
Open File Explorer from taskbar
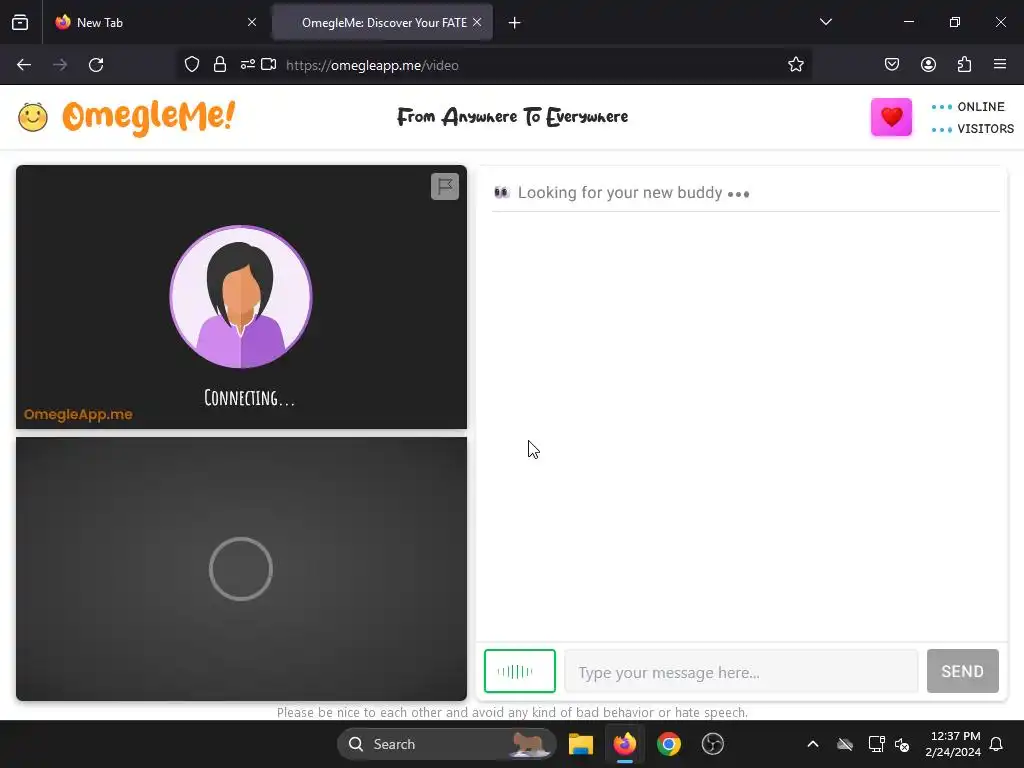click(x=581, y=744)
